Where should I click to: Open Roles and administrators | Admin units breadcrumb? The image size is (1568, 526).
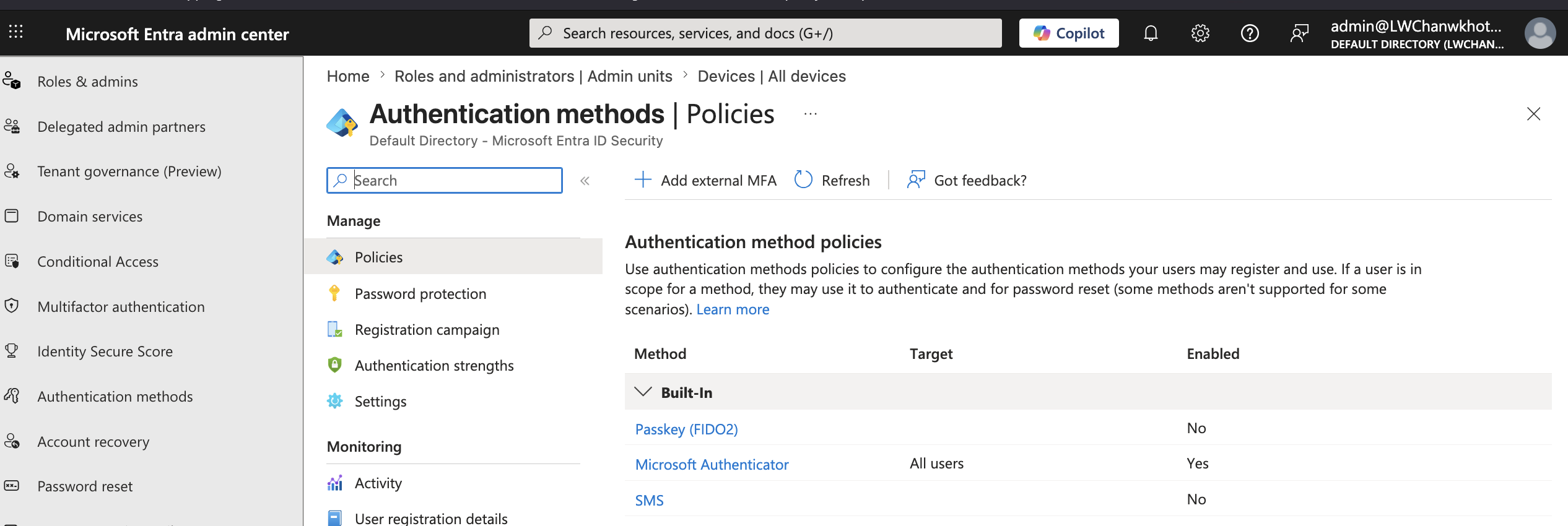pyautogui.click(x=533, y=76)
